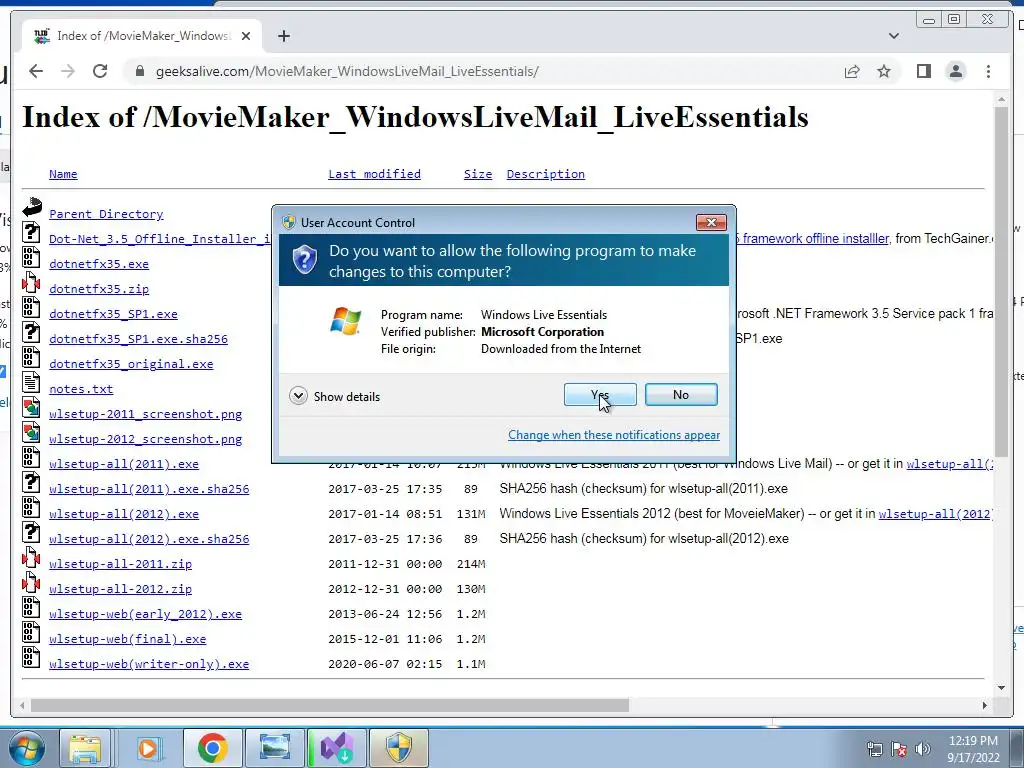Click the Windows logo icon beside Program name
Image resolution: width=1024 pixels, height=768 pixels.
point(345,321)
